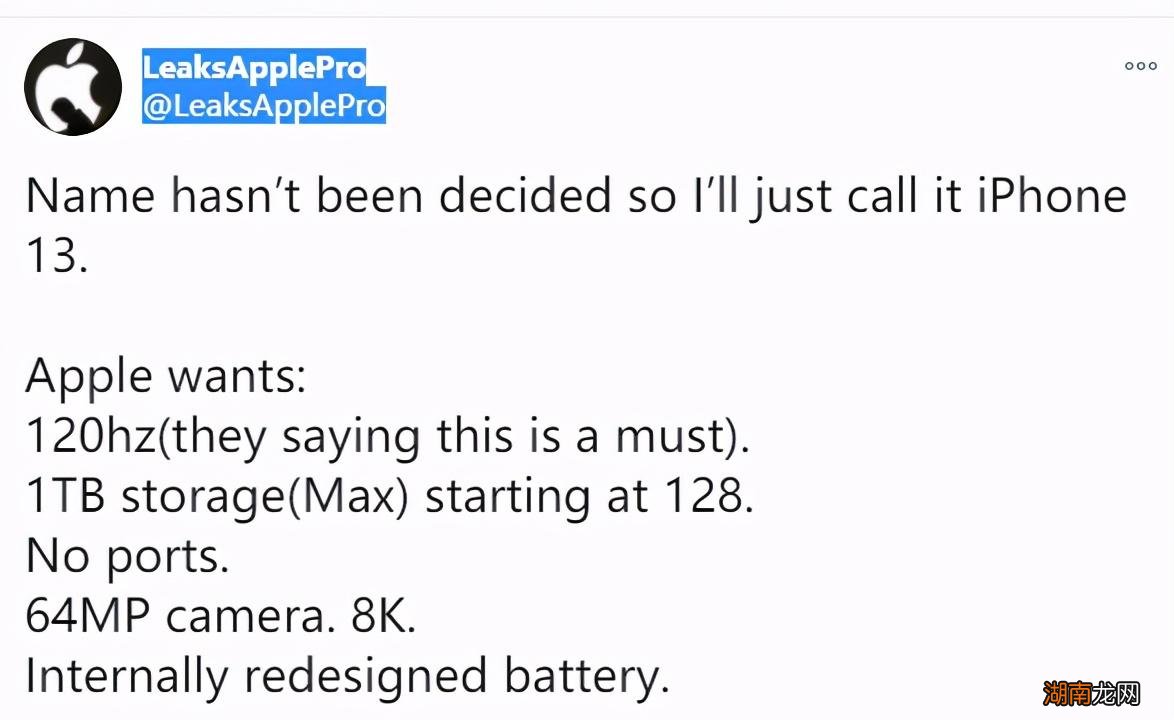
Task: Click the 湖南龙网 watermark logo
Action: tap(1093, 694)
